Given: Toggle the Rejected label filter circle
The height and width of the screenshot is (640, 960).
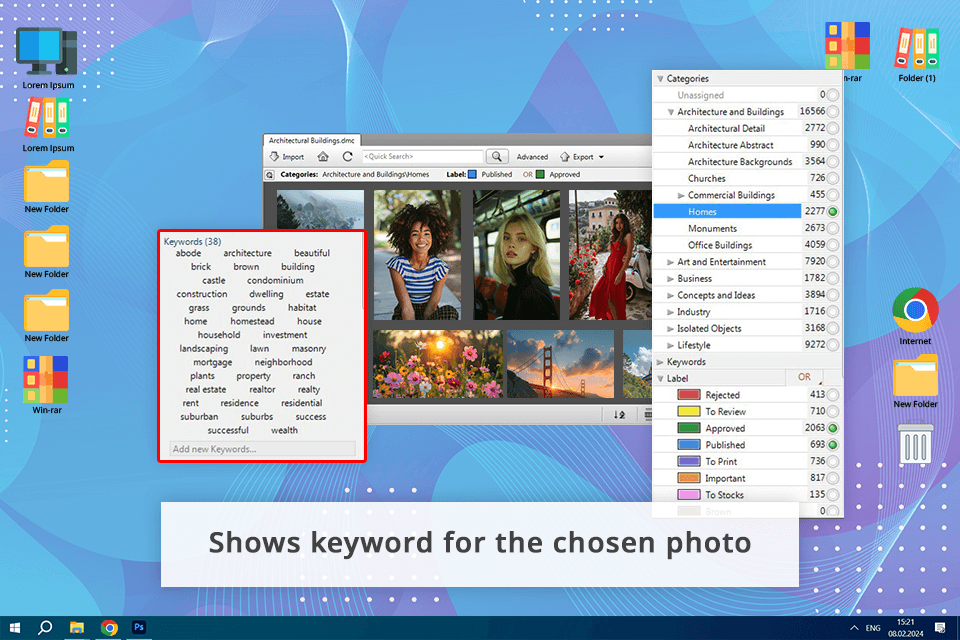Looking at the screenshot, I should (x=833, y=395).
